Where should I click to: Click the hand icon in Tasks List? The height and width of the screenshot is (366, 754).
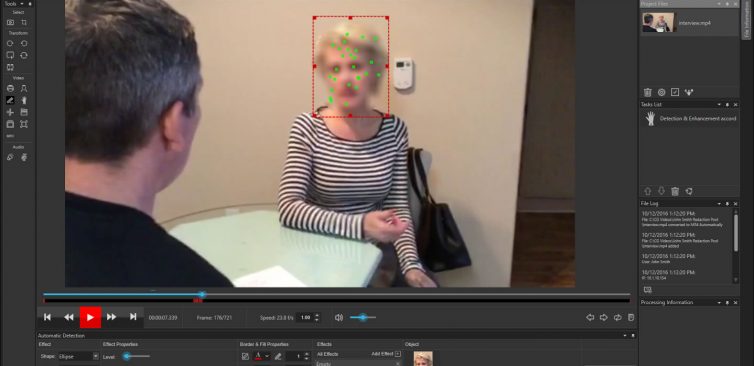coord(651,119)
